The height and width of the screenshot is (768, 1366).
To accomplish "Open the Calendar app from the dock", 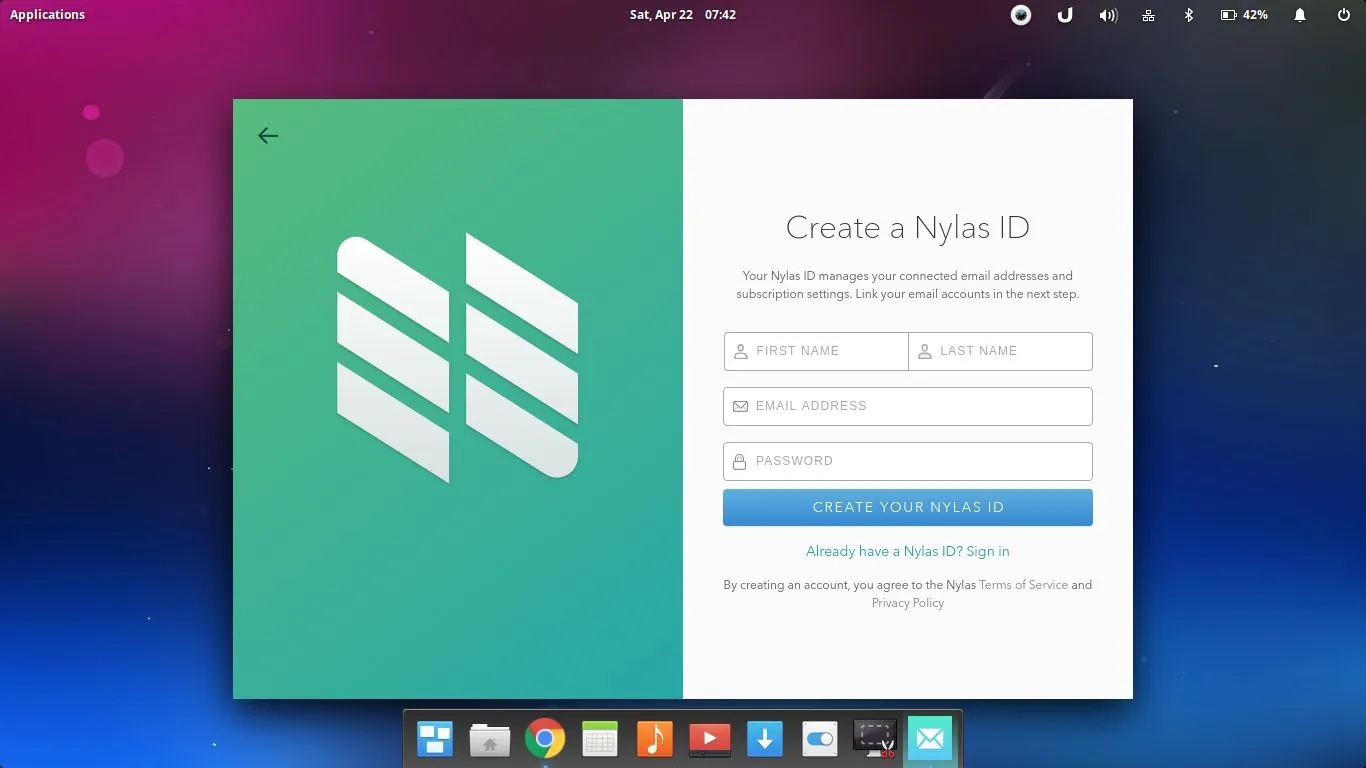I will tap(599, 739).
